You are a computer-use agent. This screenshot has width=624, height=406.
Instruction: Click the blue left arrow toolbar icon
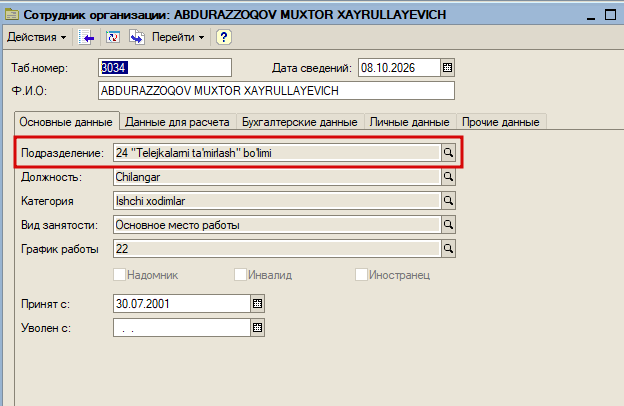[x=86, y=37]
